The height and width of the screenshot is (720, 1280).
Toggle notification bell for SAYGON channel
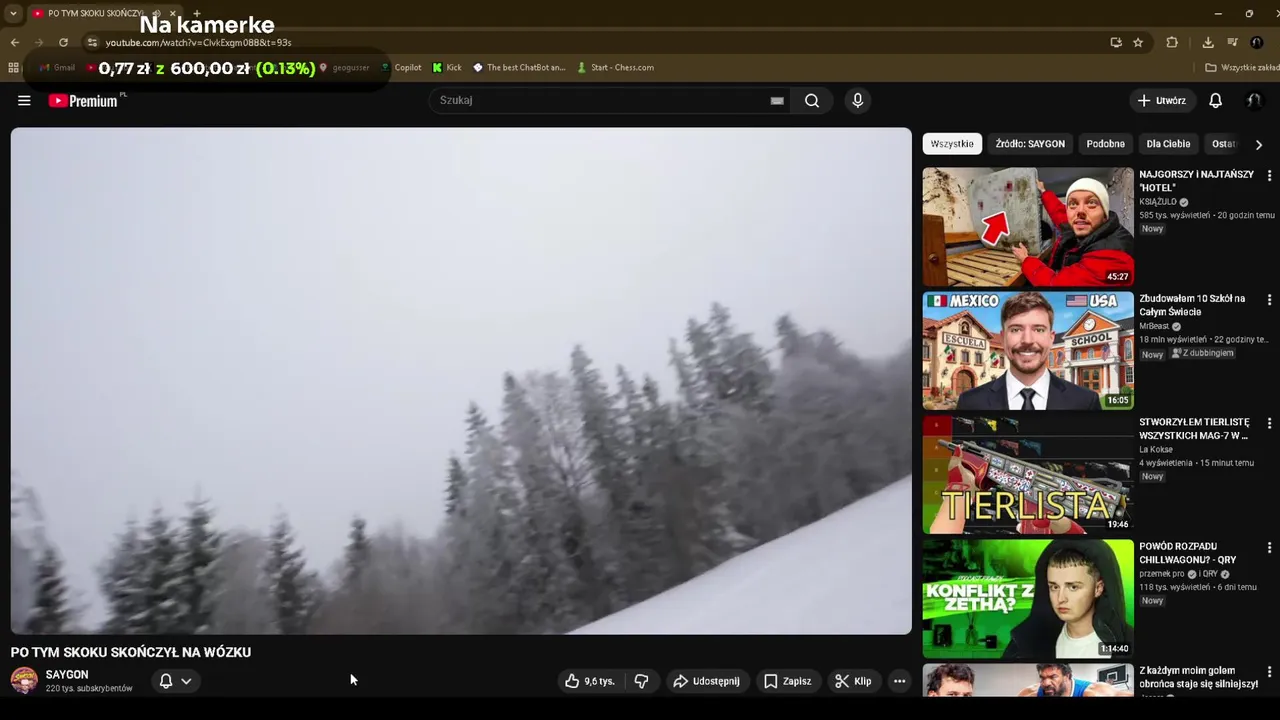coord(166,681)
